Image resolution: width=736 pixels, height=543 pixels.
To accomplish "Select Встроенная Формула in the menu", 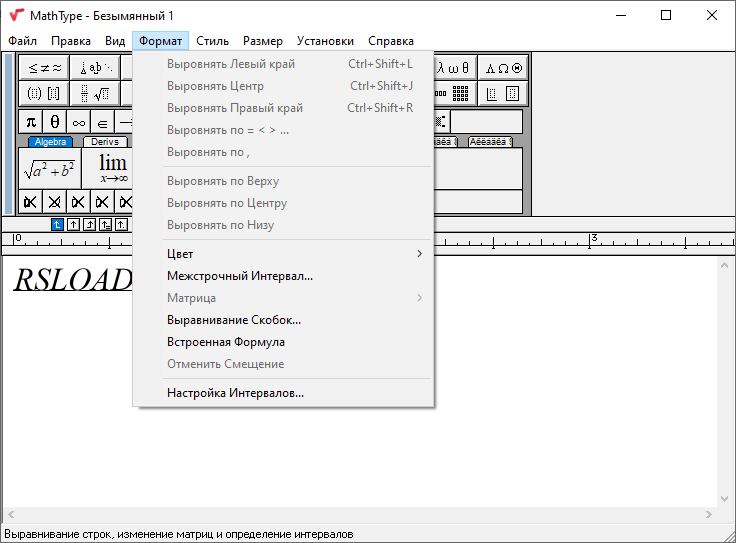I will (283, 342).
